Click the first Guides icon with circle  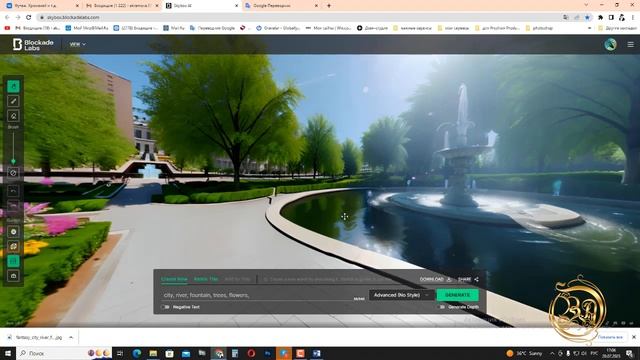tap(13, 232)
